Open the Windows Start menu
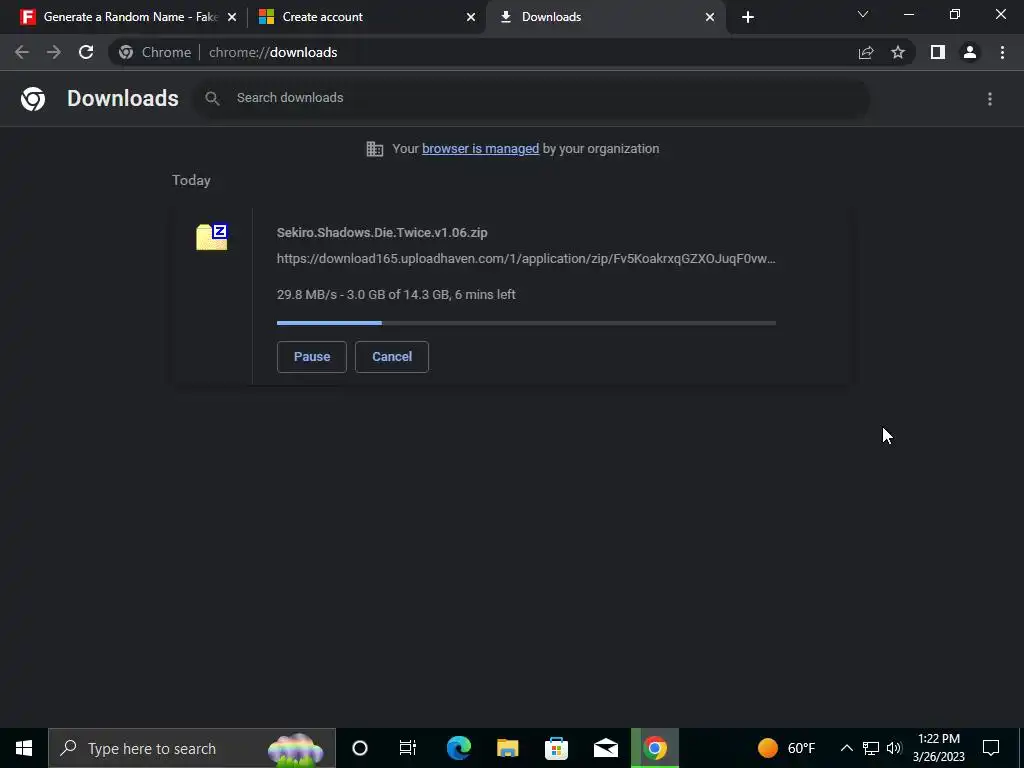The height and width of the screenshot is (768, 1024). tap(24, 748)
